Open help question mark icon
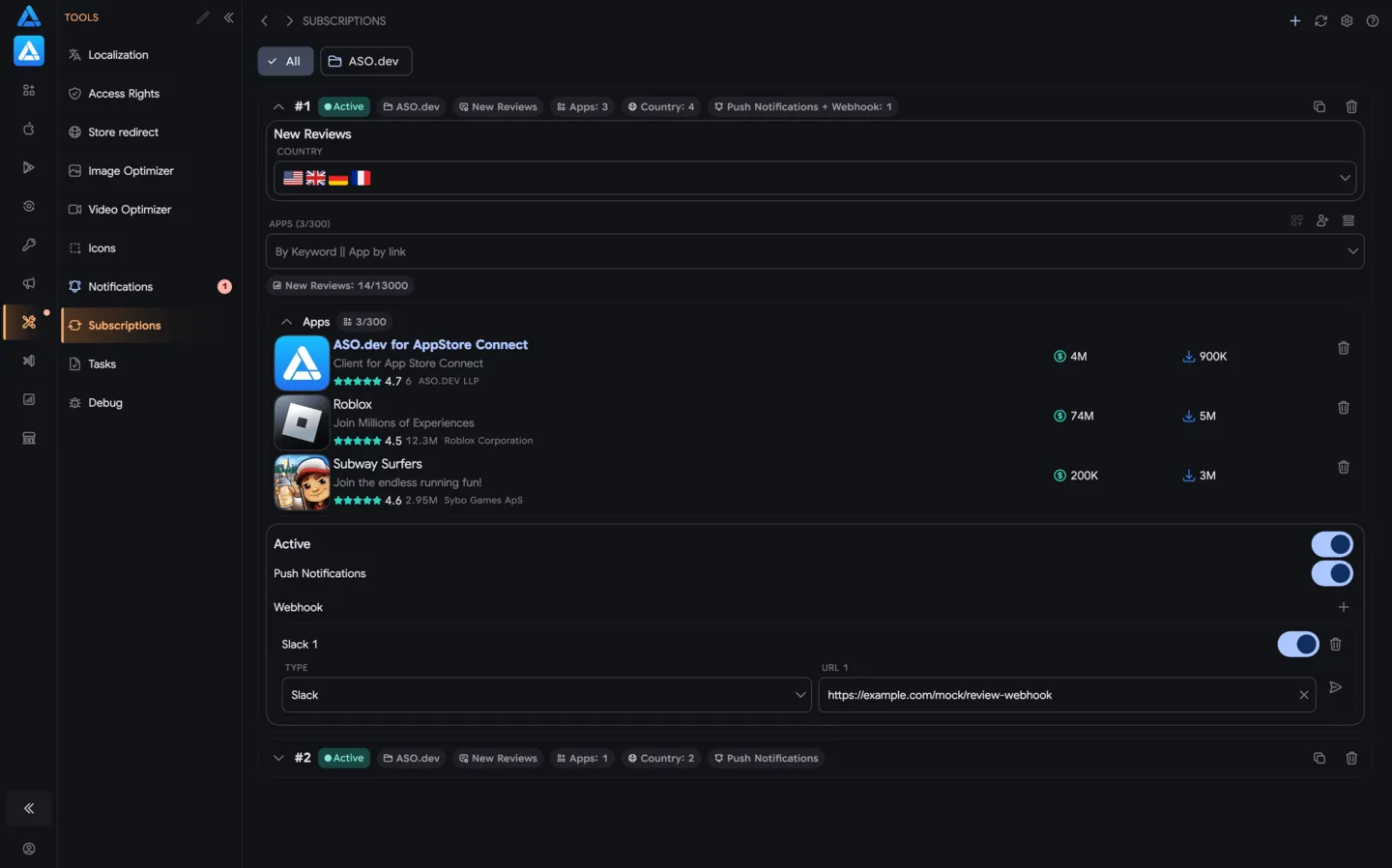The image size is (1392, 868). tap(1373, 20)
